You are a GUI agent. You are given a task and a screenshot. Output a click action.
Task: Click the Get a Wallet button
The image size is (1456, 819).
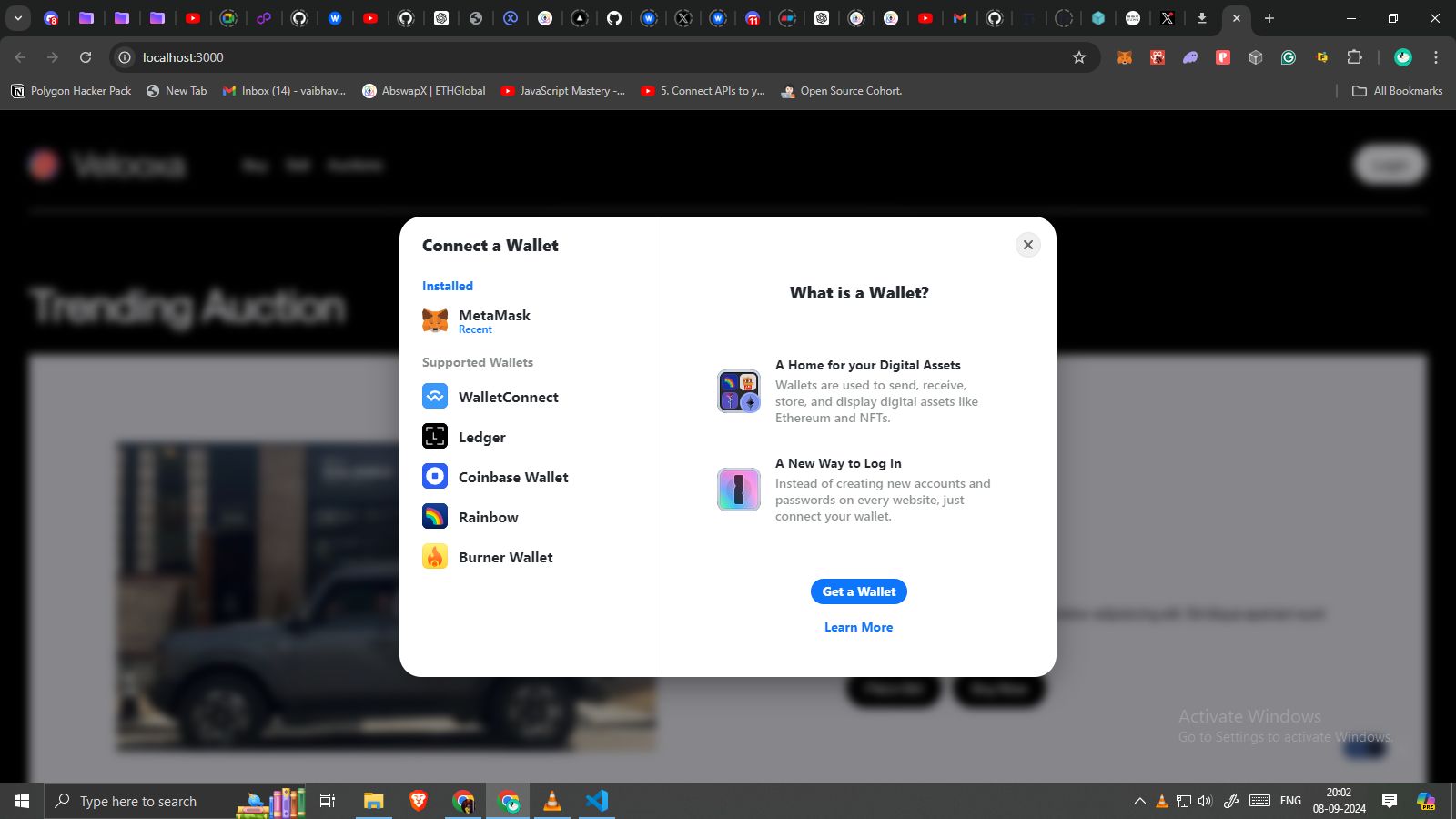[858, 591]
